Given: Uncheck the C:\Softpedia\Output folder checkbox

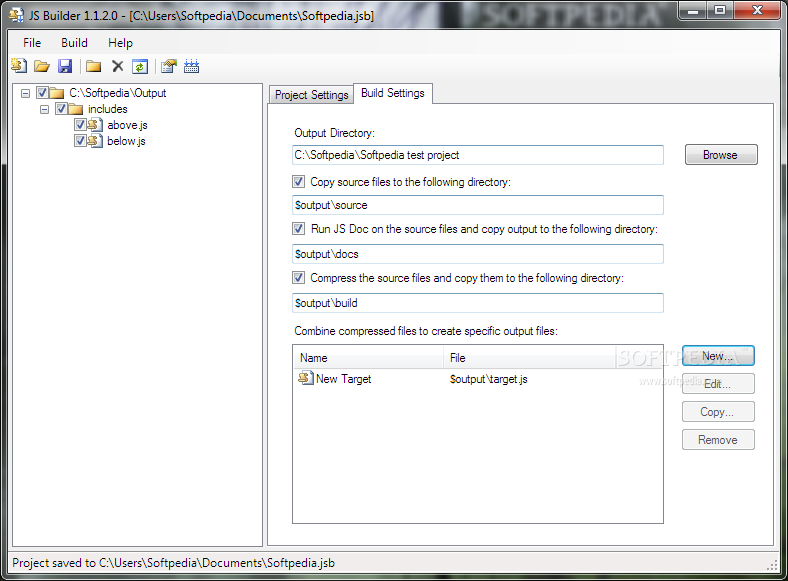Looking at the screenshot, I should coord(42,92).
